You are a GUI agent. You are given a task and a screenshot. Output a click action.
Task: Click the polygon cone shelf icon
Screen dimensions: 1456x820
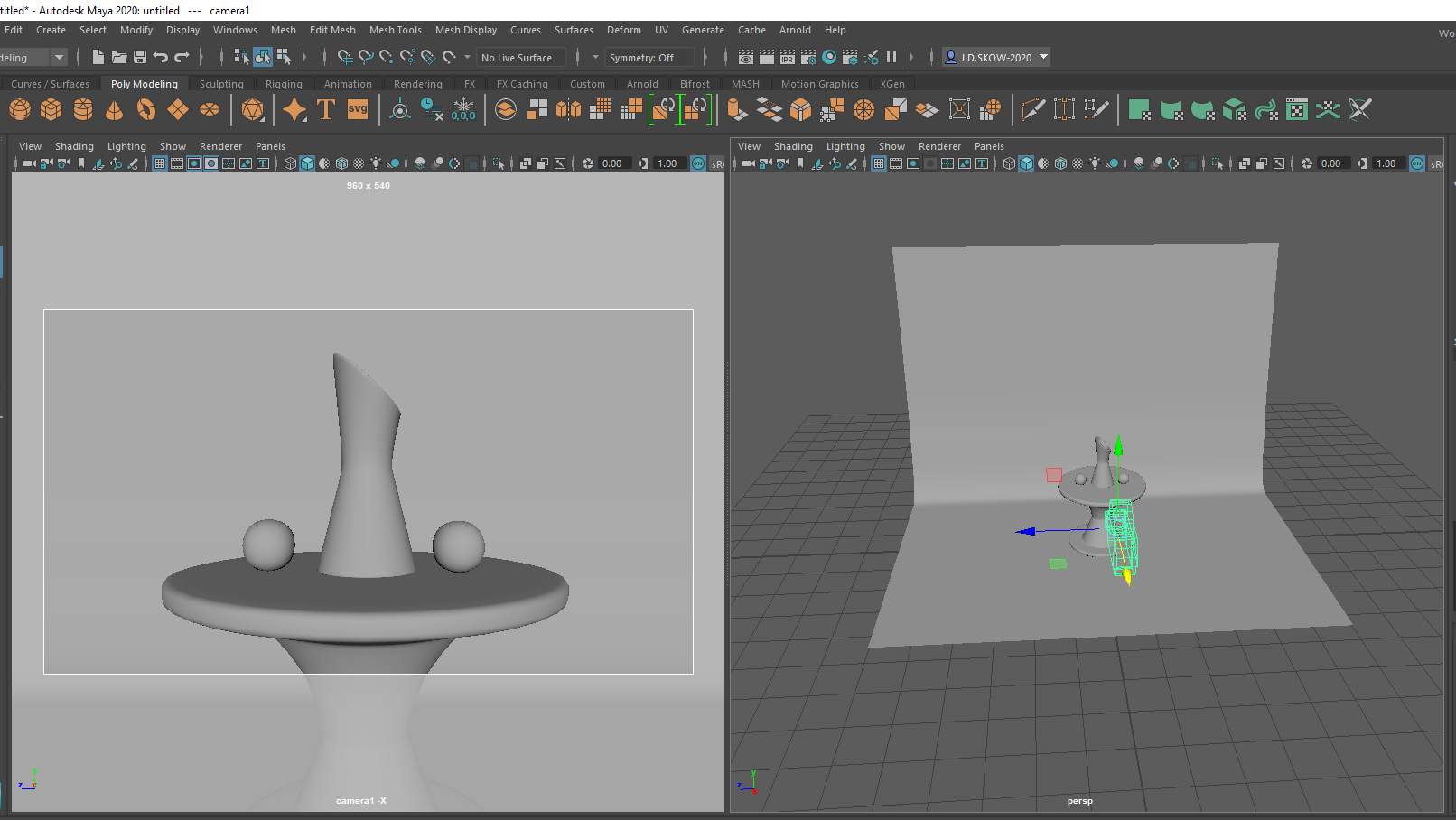point(115,110)
